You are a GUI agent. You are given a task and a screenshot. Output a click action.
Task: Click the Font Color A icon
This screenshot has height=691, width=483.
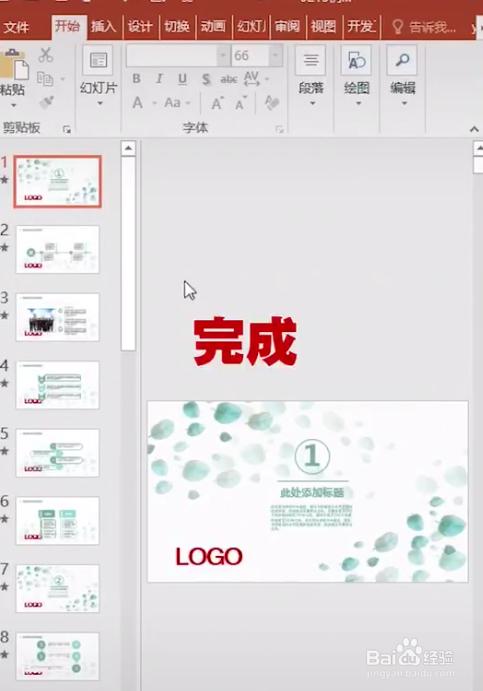(137, 103)
